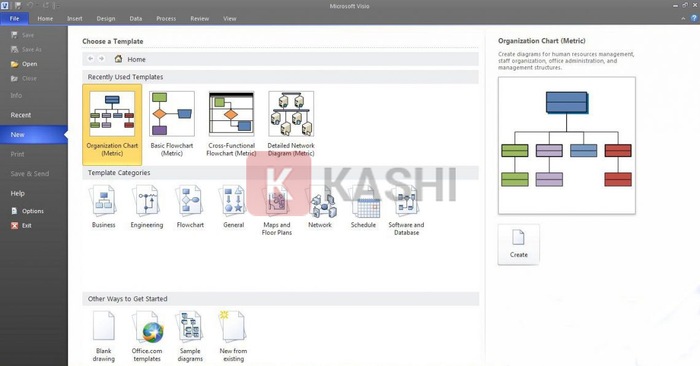The image size is (700, 366).
Task: Open Sample diagrams
Action: point(190,337)
